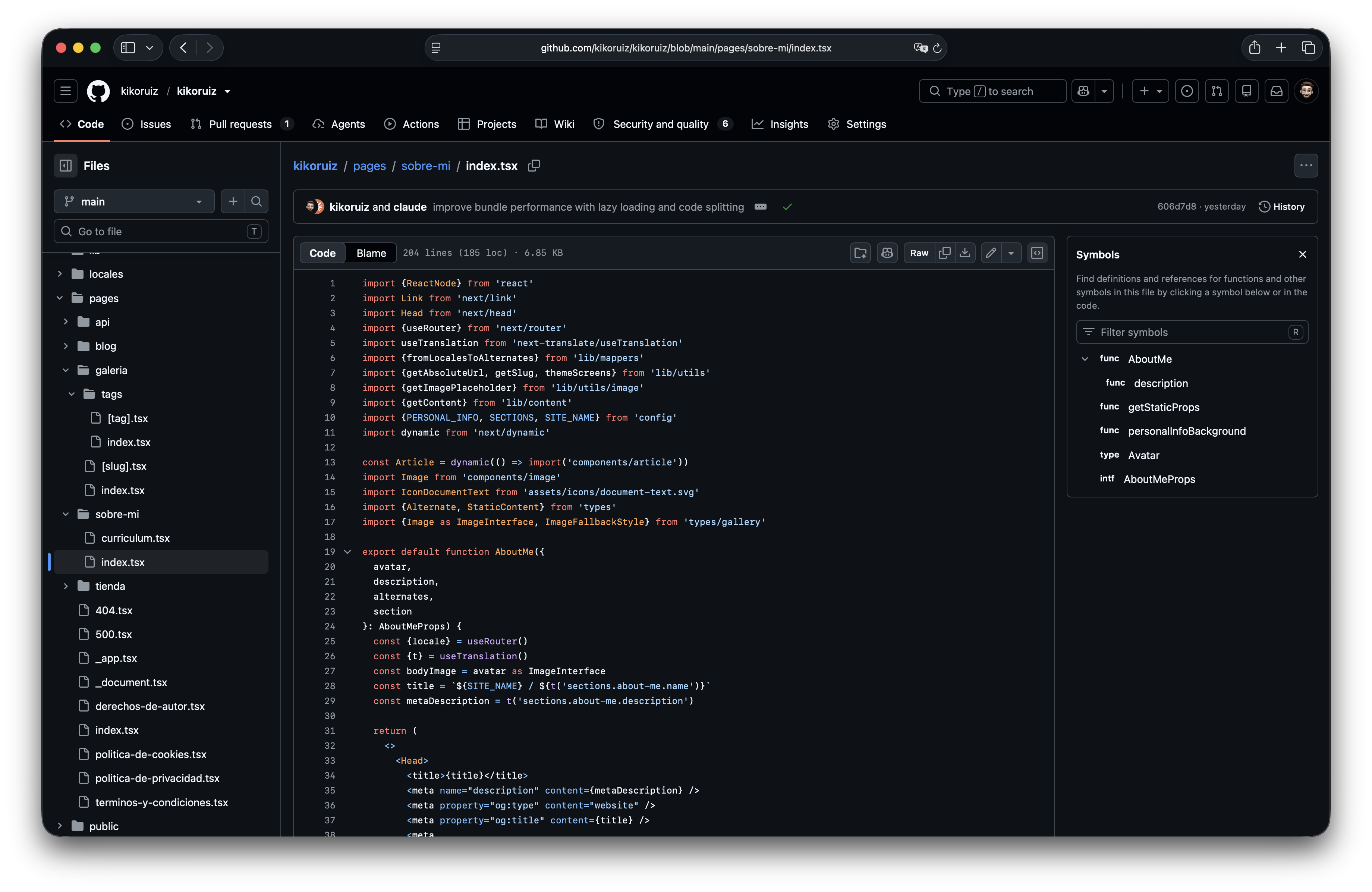Image resolution: width=1372 pixels, height=892 pixels.
Task: Open the Copilot dropdown arrow in header
Action: click(x=1104, y=91)
